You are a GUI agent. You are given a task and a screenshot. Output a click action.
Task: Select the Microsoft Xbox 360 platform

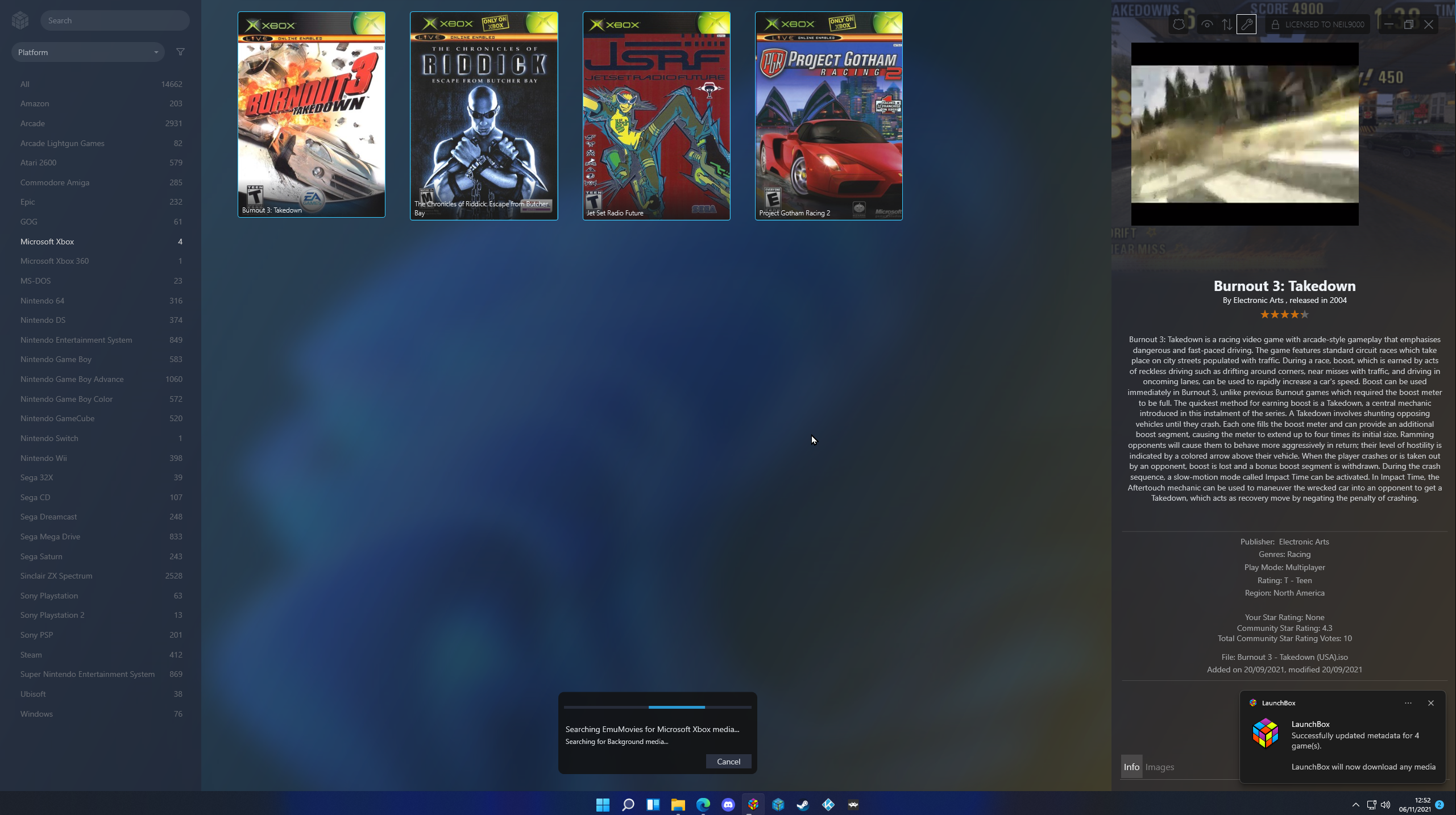101,261
